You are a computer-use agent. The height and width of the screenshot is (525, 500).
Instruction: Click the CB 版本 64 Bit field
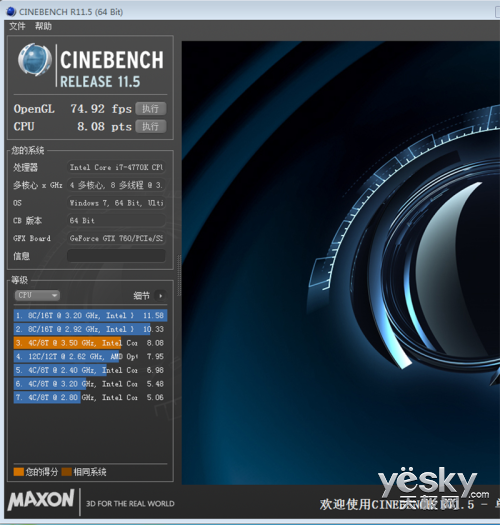click(x=116, y=220)
